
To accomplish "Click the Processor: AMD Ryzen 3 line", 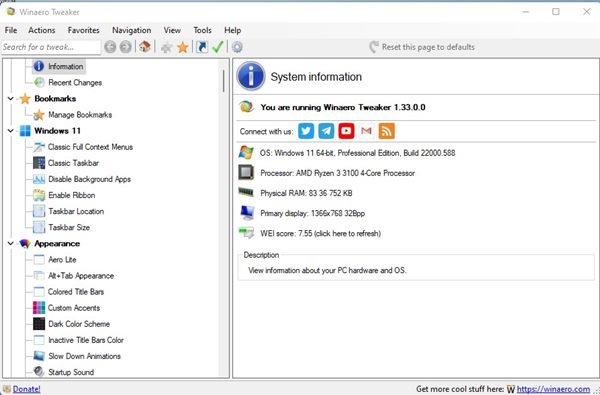I will (x=338, y=173).
